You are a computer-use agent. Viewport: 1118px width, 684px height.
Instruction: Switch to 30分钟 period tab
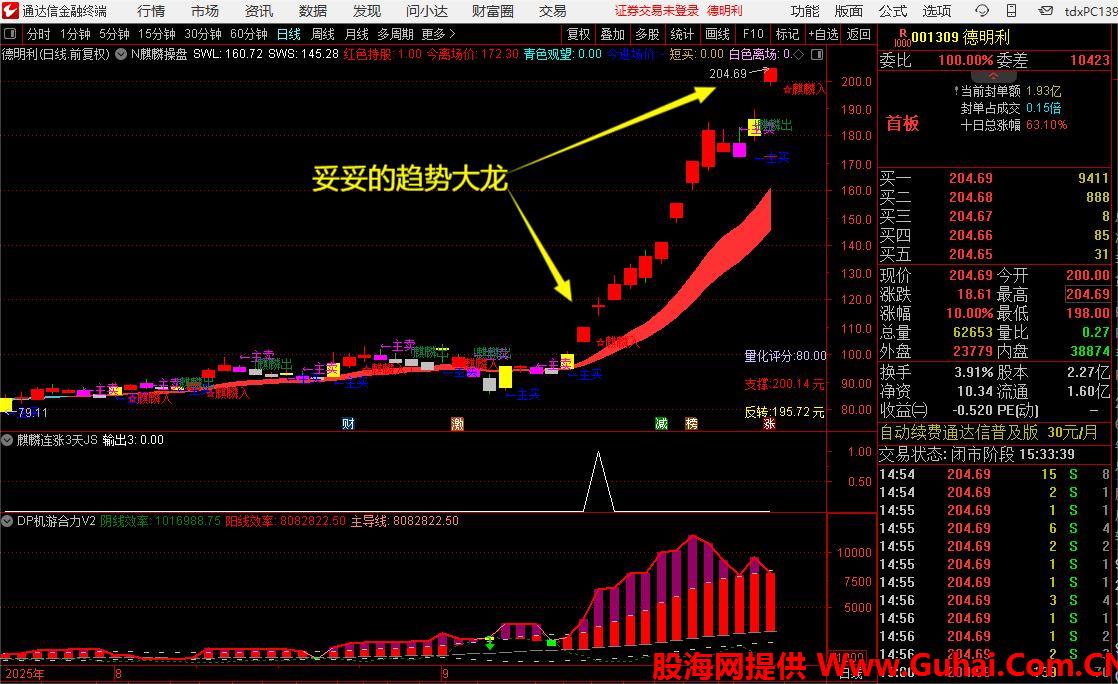(x=202, y=34)
